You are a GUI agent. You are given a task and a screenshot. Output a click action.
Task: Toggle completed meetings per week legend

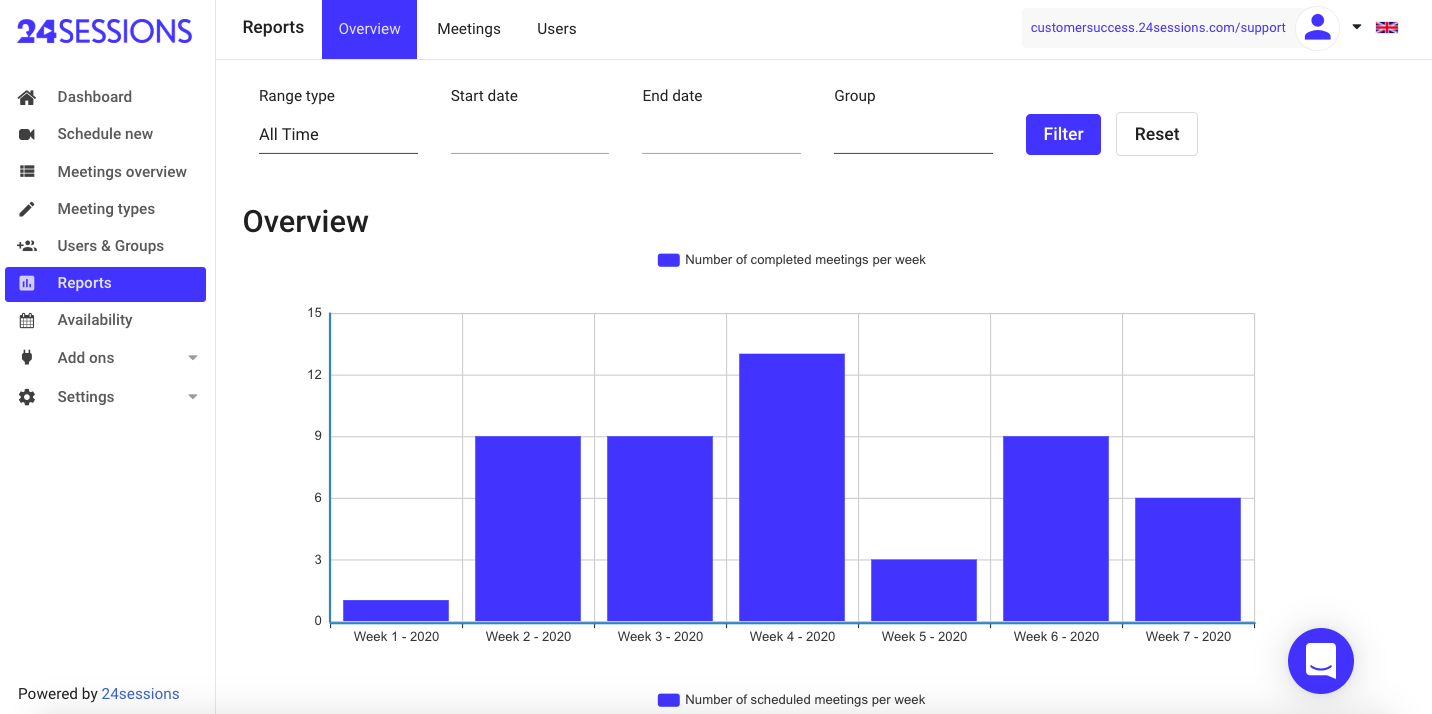pos(791,260)
